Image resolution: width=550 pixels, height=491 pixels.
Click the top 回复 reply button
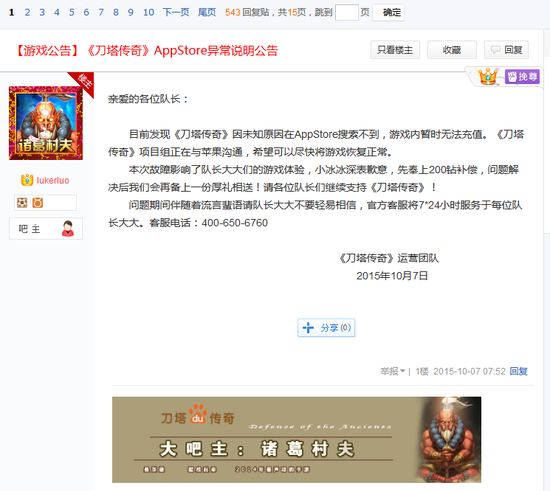click(507, 50)
